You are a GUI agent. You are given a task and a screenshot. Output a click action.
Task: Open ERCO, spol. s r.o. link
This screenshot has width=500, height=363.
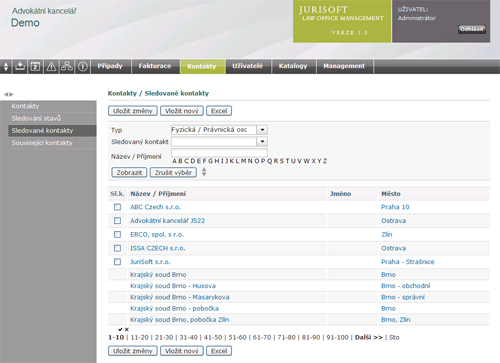click(x=157, y=235)
